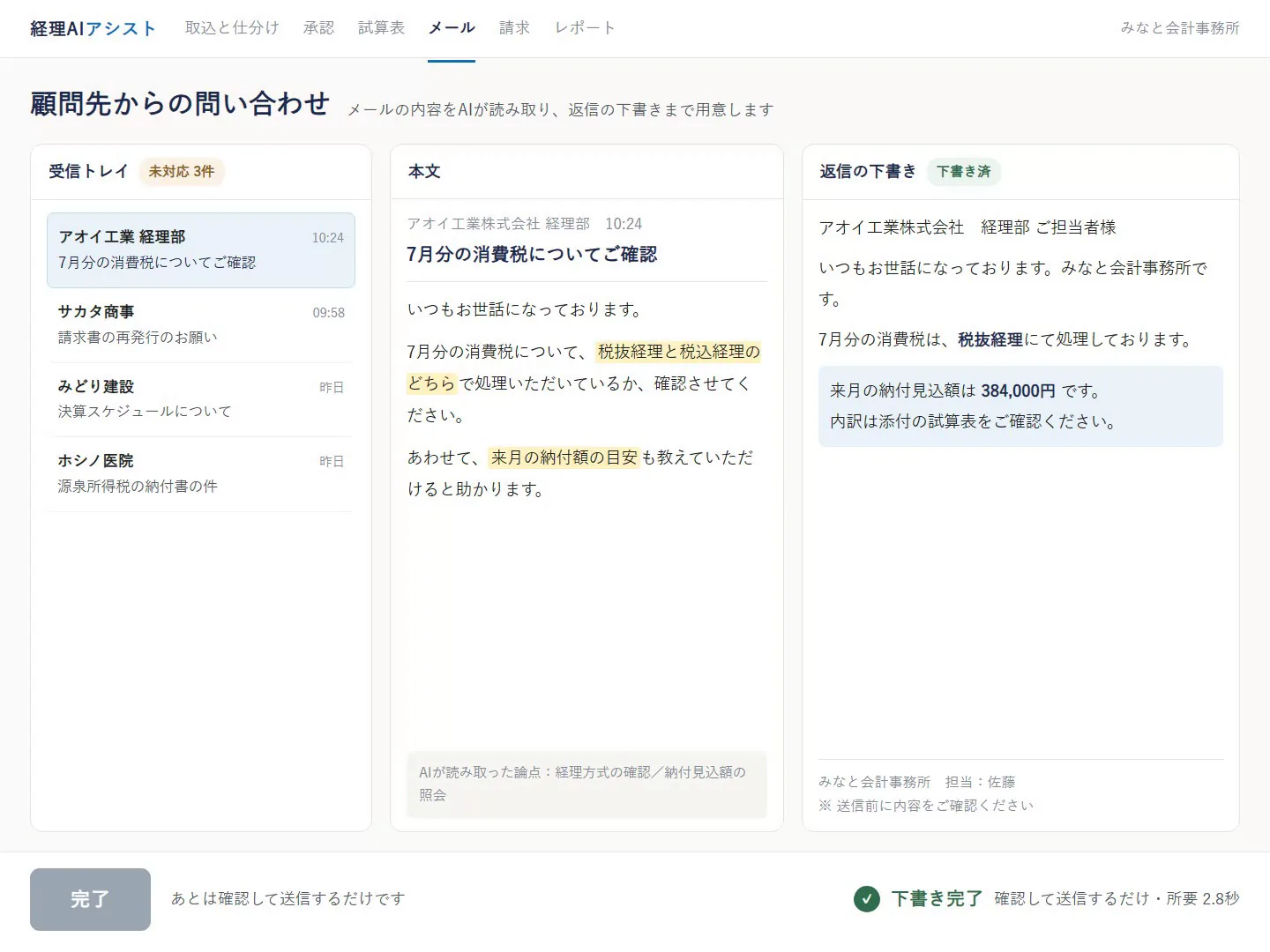1270x952 pixels.
Task: Open the 取込と仕分け tab
Action: [232, 28]
